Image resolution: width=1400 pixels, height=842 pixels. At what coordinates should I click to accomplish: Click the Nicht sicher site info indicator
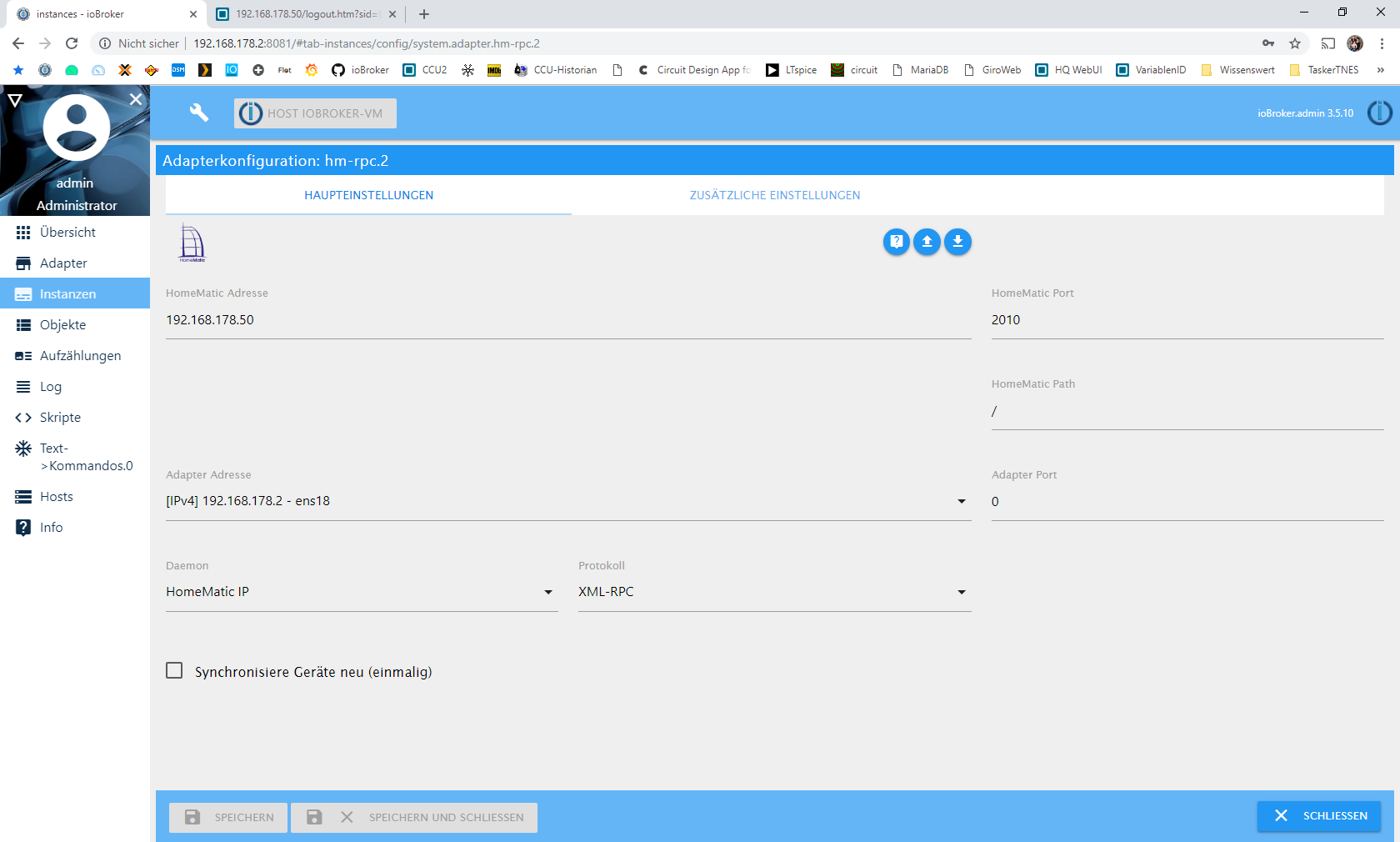coord(139,43)
